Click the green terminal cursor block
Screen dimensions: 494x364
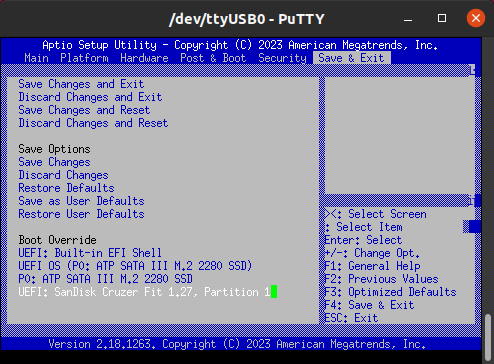click(274, 292)
